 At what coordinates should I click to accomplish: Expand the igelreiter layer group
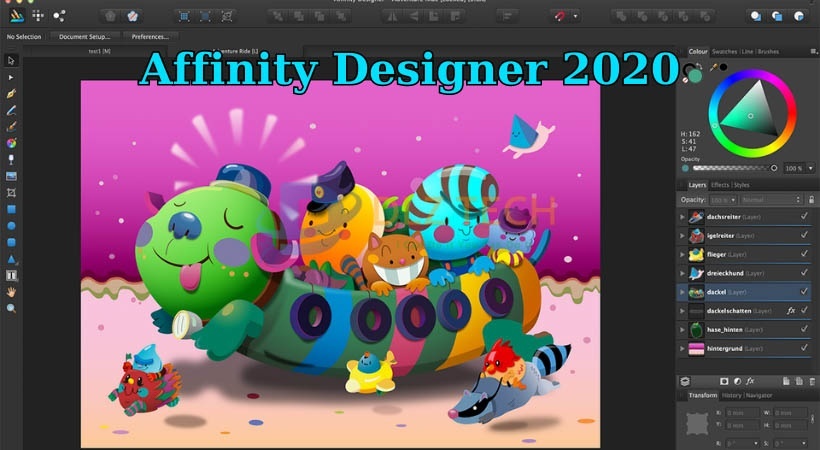684,236
